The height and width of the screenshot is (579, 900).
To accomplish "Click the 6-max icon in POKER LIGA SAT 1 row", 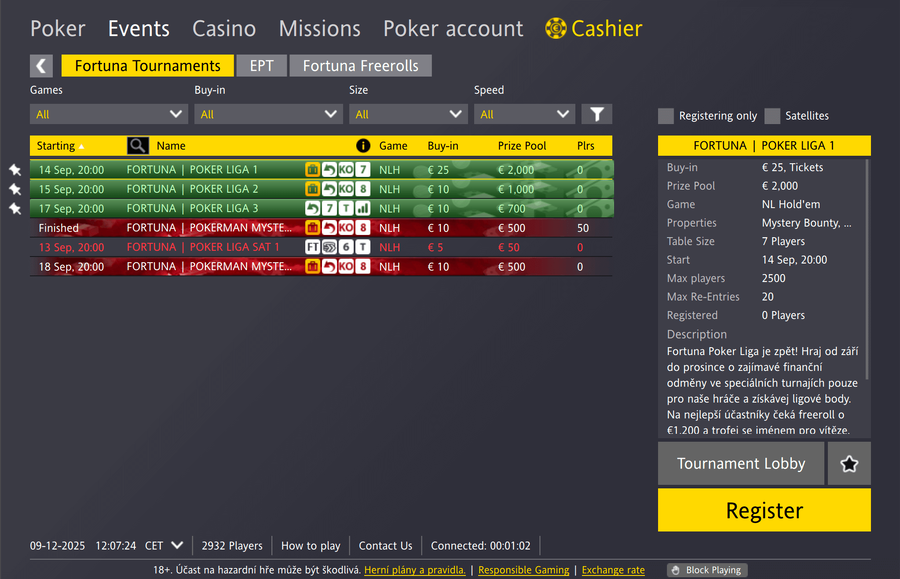I will 346,247.
